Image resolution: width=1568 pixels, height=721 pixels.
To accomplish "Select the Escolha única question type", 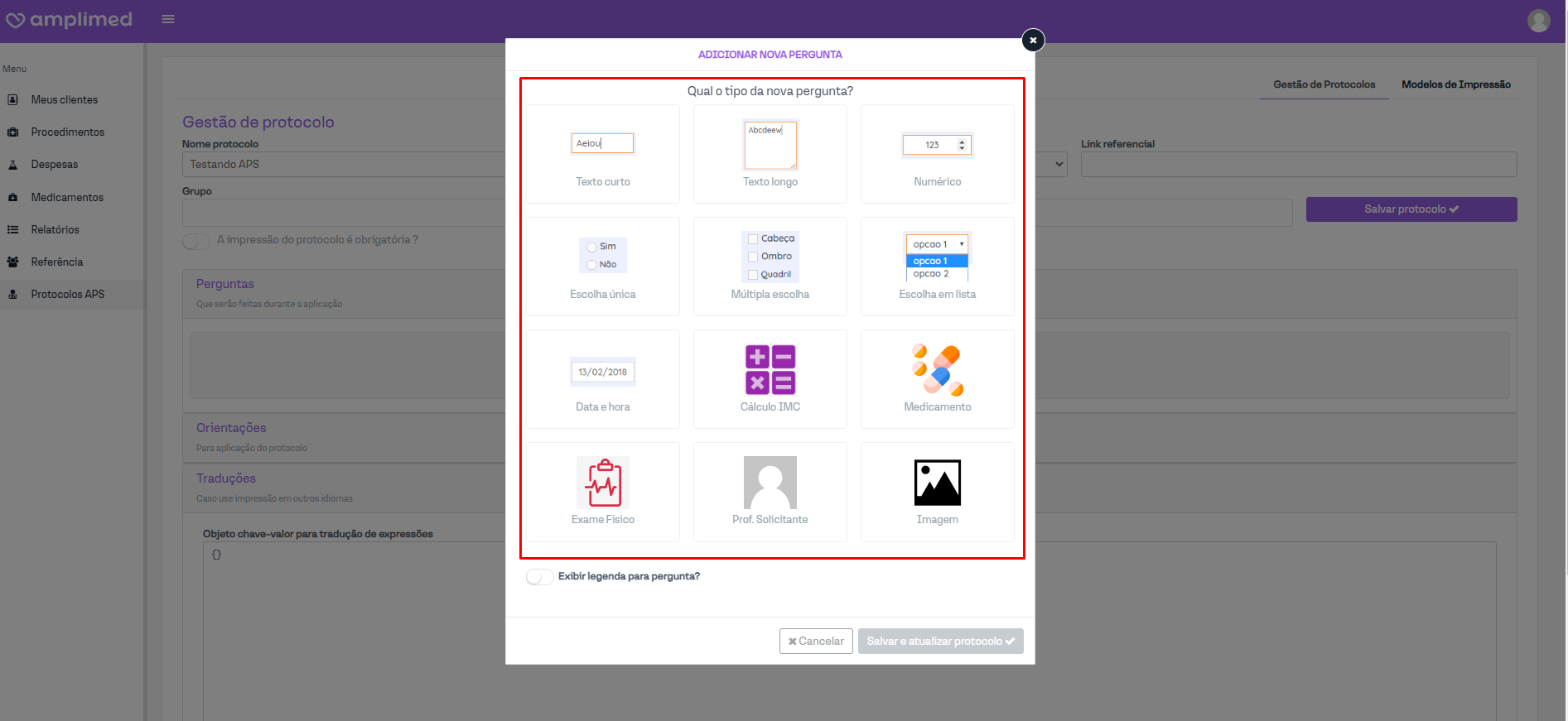I will click(603, 267).
